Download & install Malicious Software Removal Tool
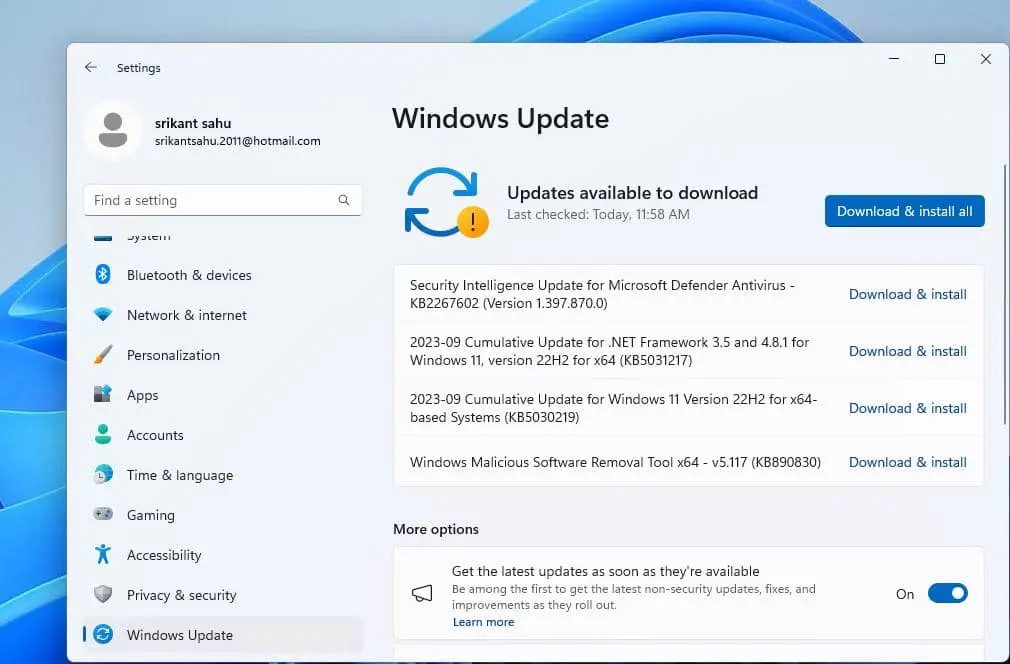1010x664 pixels. [x=907, y=462]
